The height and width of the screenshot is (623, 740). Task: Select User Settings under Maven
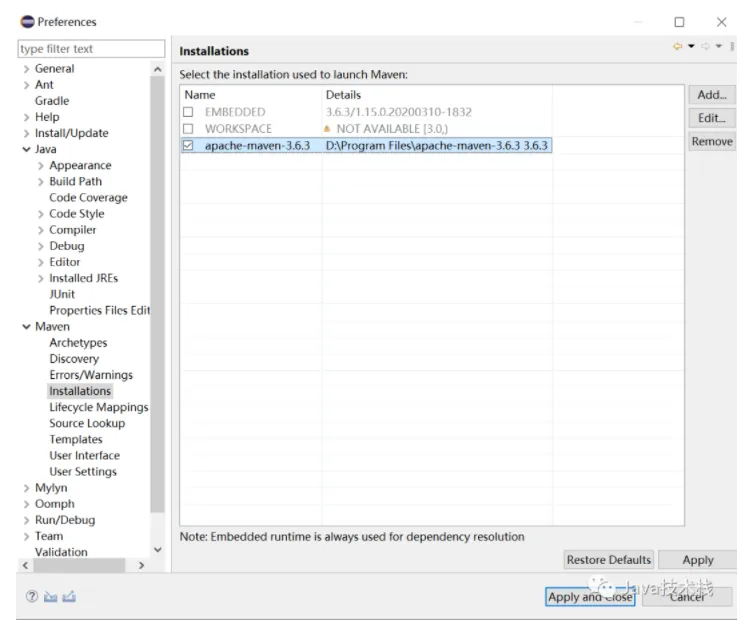point(83,471)
